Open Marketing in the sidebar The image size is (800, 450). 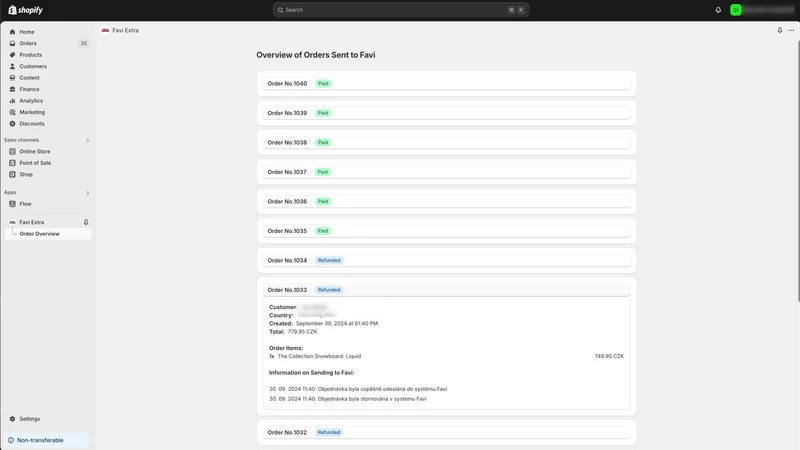(x=32, y=112)
